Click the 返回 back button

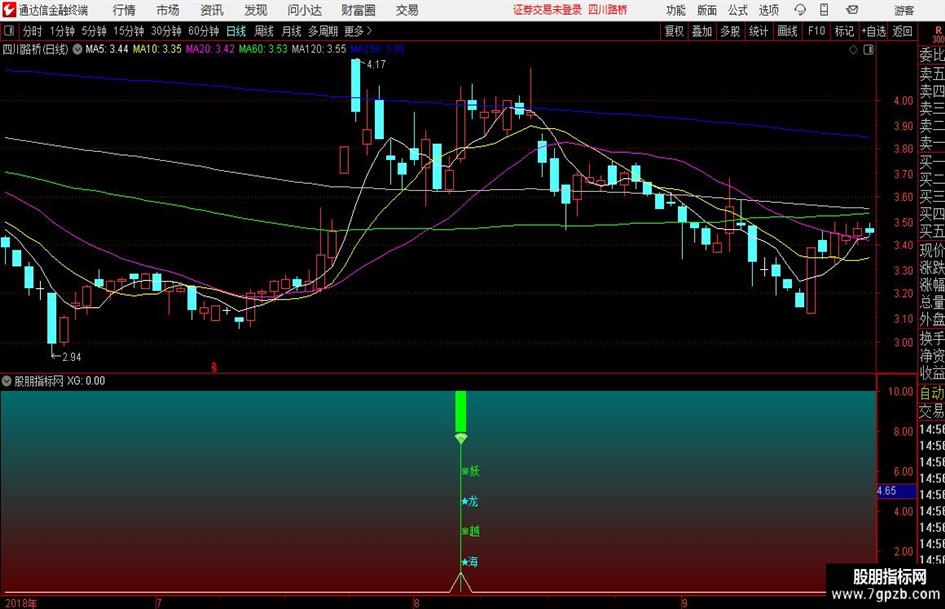(x=902, y=31)
